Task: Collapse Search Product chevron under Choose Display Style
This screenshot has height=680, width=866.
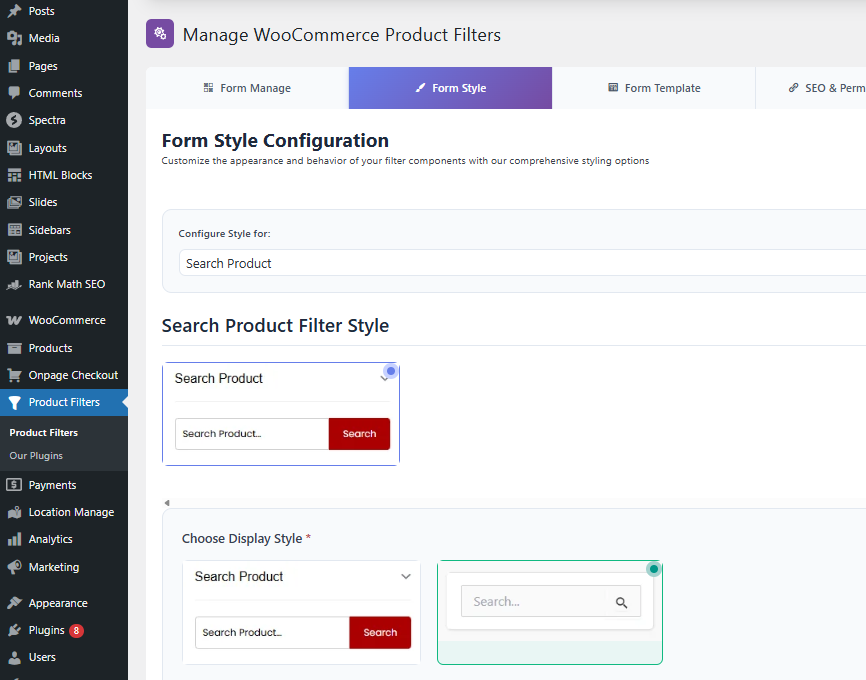Action: point(406,576)
